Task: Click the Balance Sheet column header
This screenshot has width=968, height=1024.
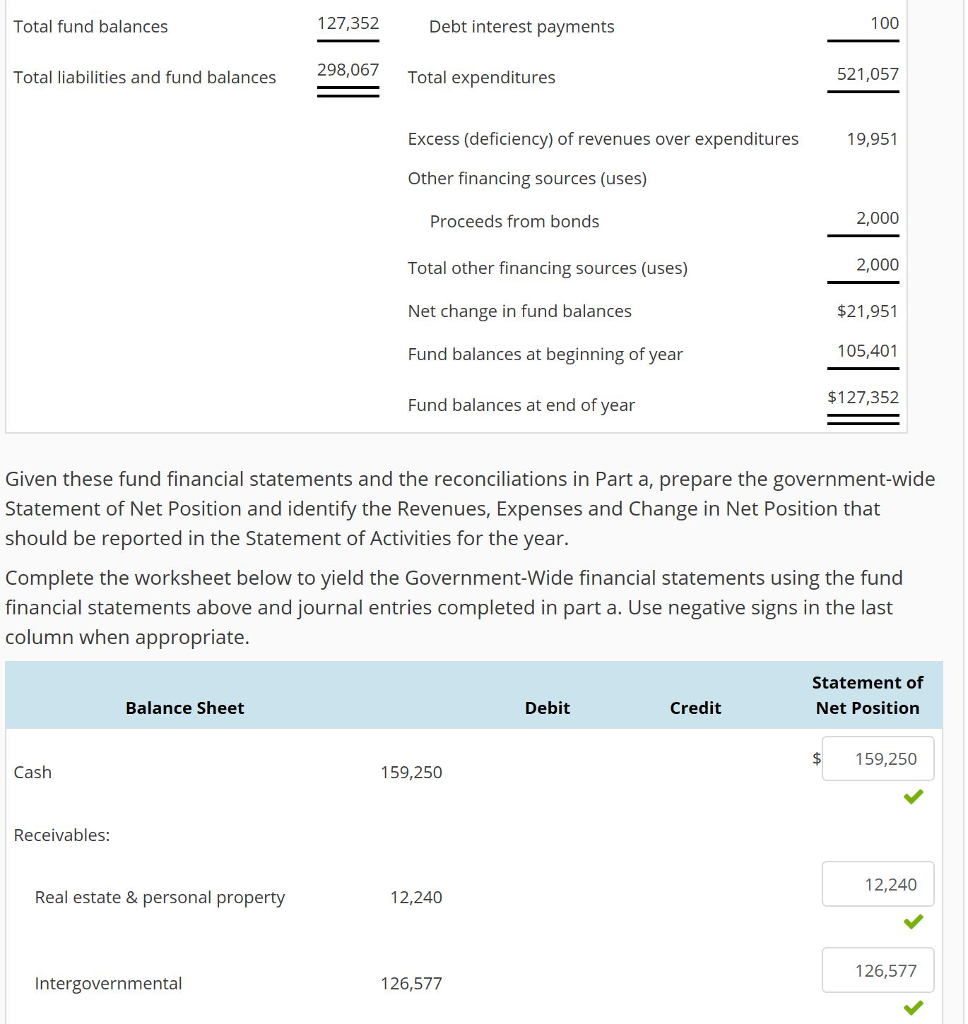Action: (x=184, y=708)
